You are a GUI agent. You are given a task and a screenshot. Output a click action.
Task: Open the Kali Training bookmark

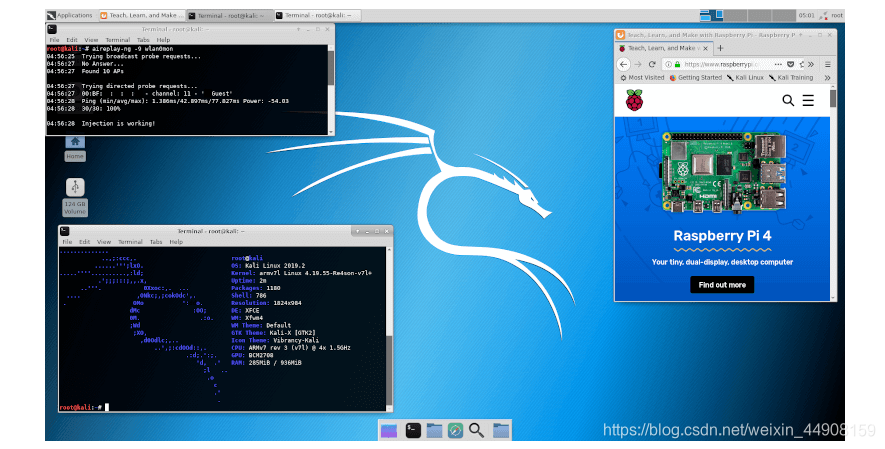(791, 78)
